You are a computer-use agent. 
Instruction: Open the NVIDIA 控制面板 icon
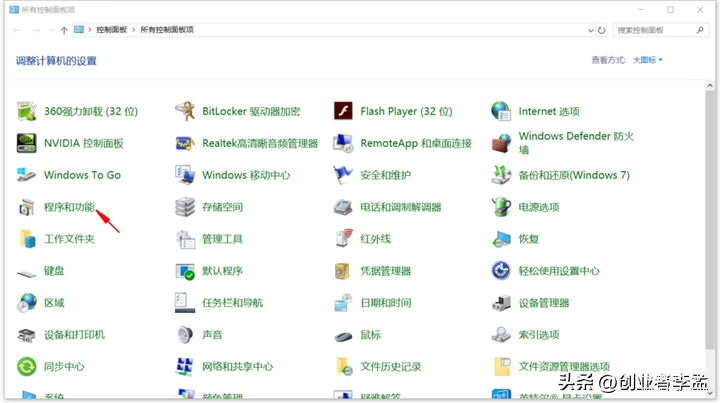[26, 143]
